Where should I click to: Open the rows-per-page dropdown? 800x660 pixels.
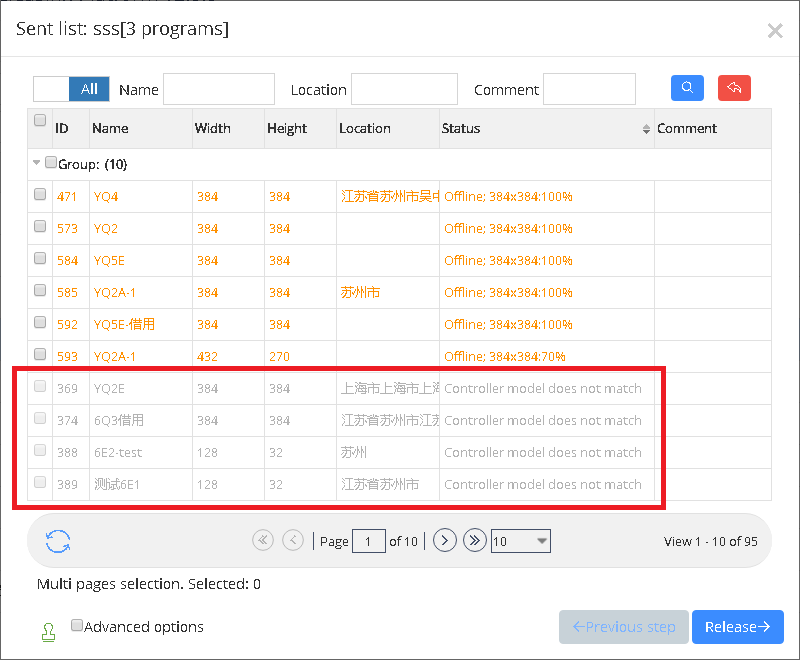[x=520, y=541]
